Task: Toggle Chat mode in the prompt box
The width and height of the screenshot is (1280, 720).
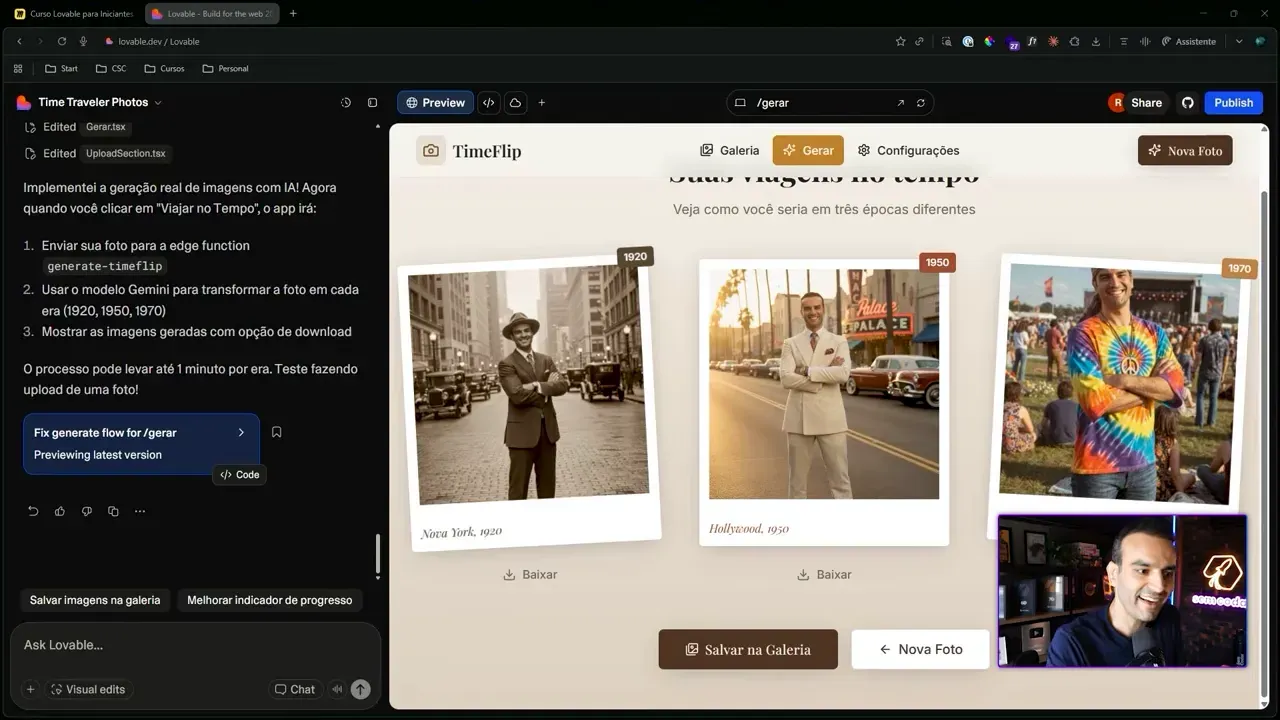Action: pyautogui.click(x=295, y=689)
